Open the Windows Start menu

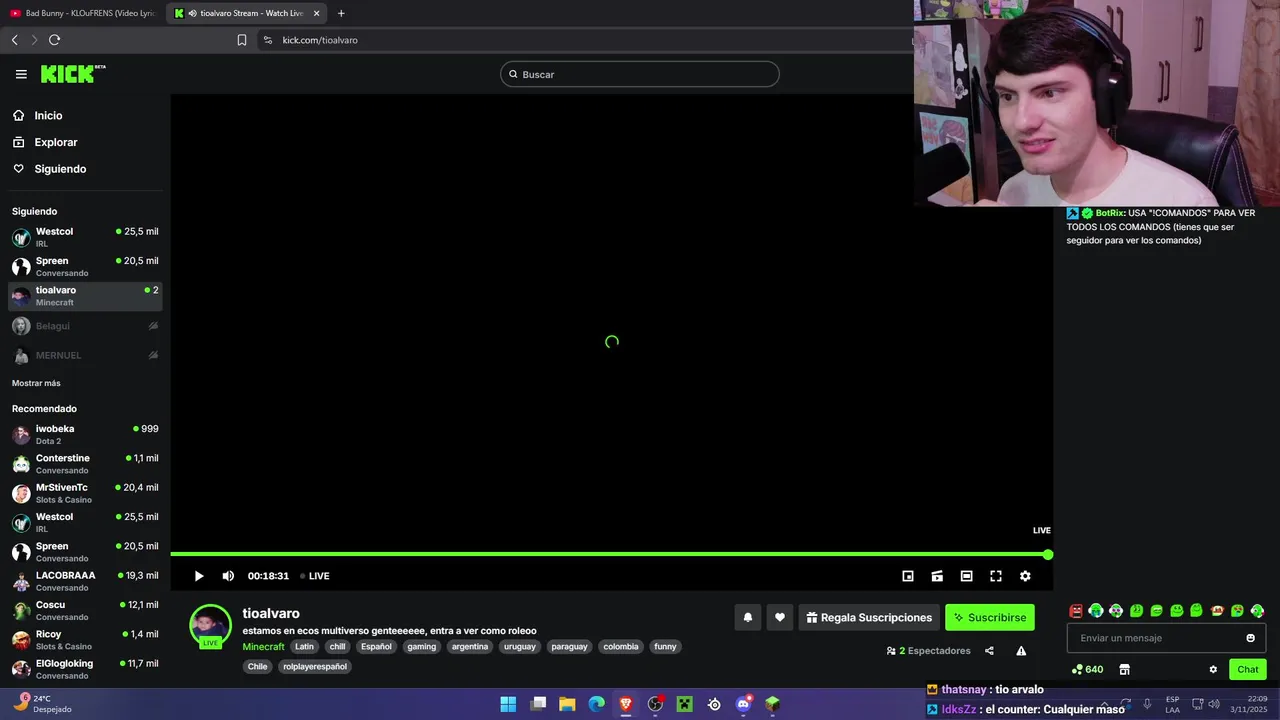coord(508,704)
